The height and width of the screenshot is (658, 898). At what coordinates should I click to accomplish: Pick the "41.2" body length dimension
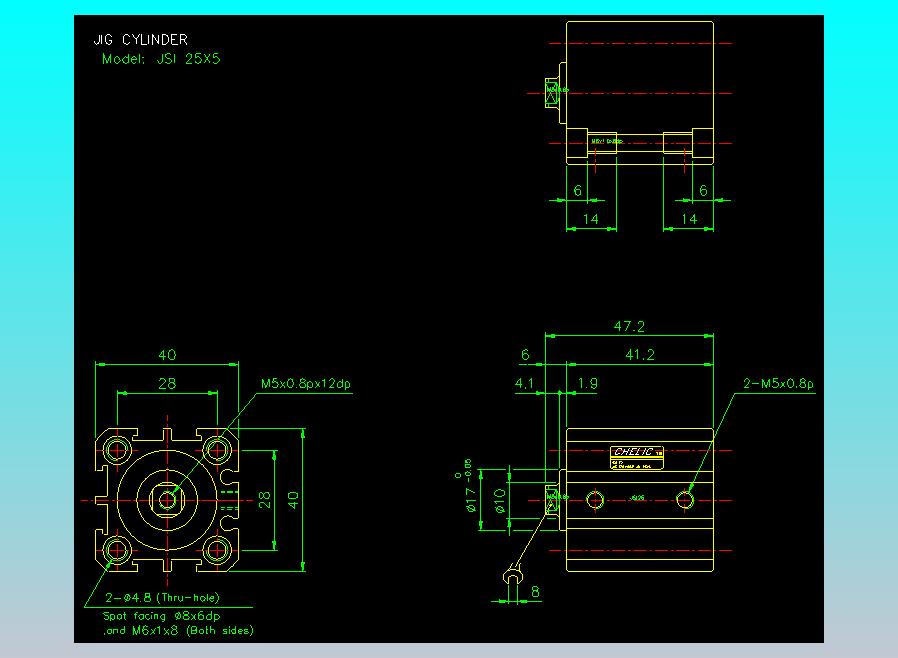[x=640, y=354]
